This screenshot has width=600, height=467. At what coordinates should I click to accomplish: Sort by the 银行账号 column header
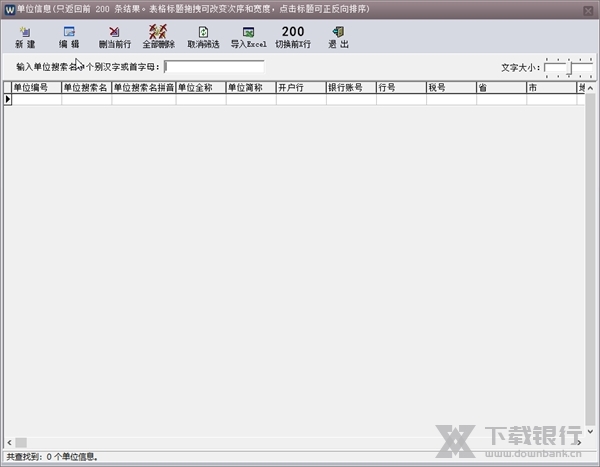350,88
